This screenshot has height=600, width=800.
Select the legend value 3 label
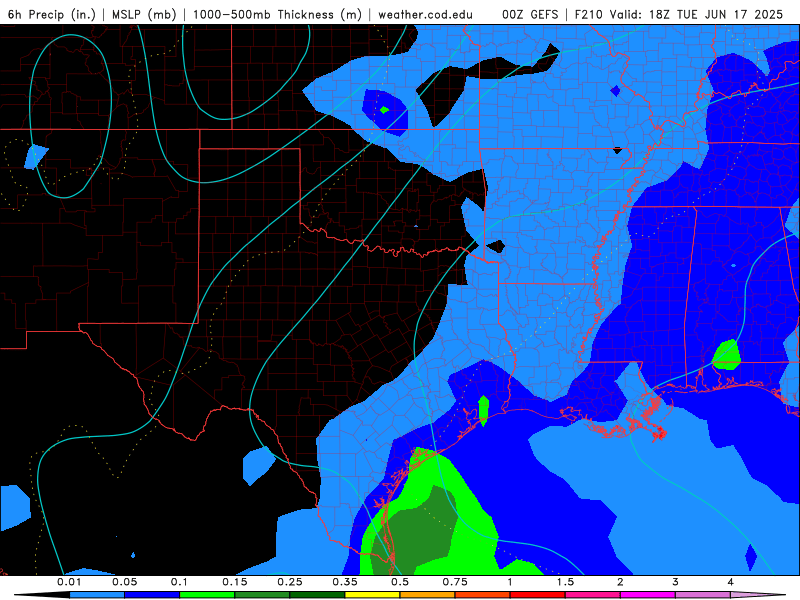[x=676, y=582]
